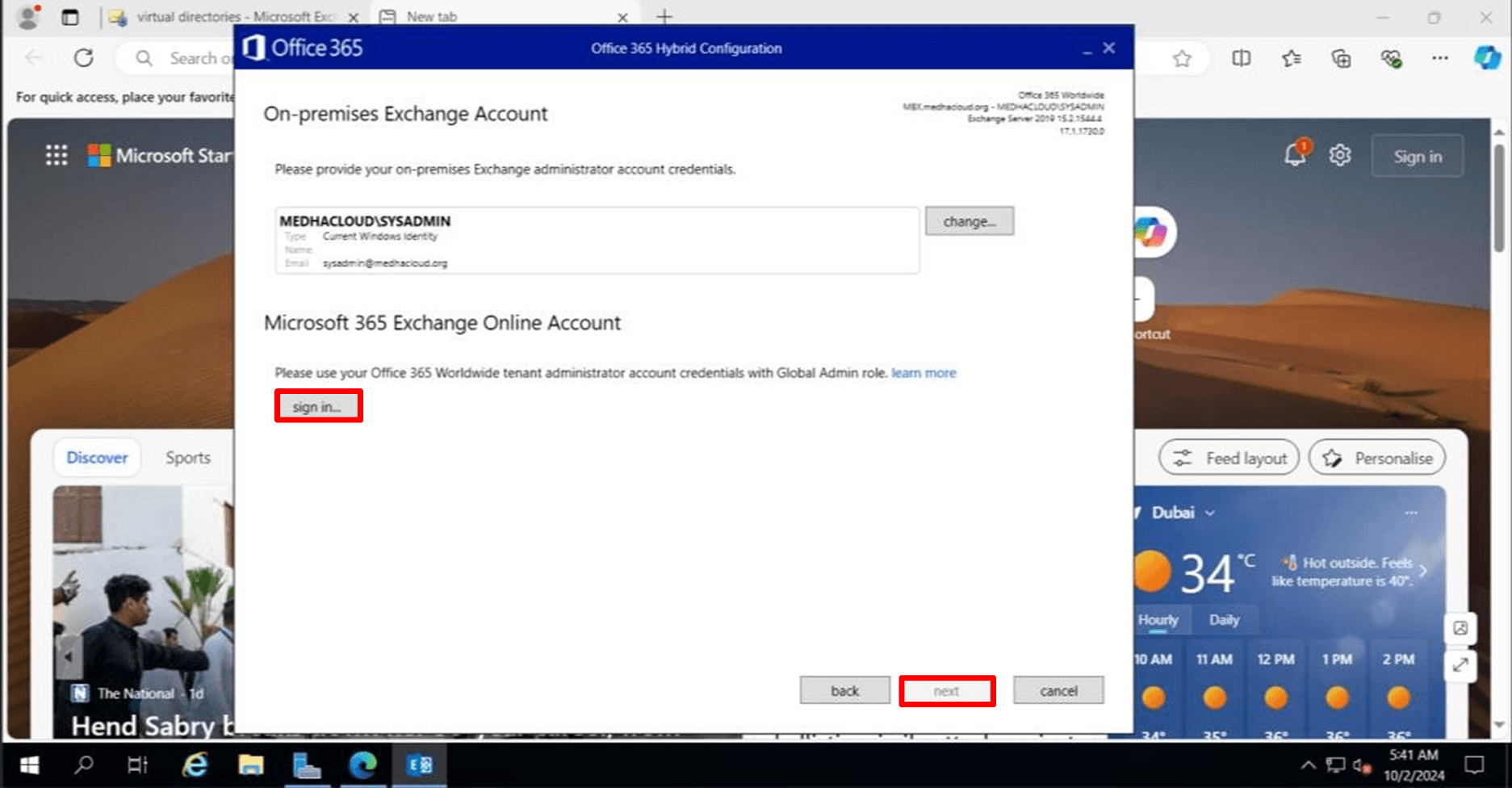Viewport: 1512px width, 788px height.
Task: Launch File Explorer from taskbar
Action: coord(250,765)
